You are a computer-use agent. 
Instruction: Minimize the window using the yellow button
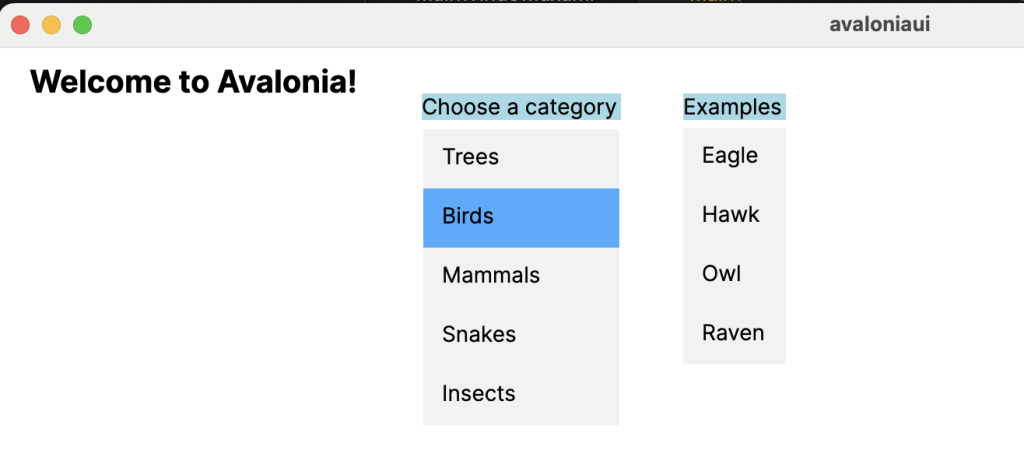tap(51, 24)
